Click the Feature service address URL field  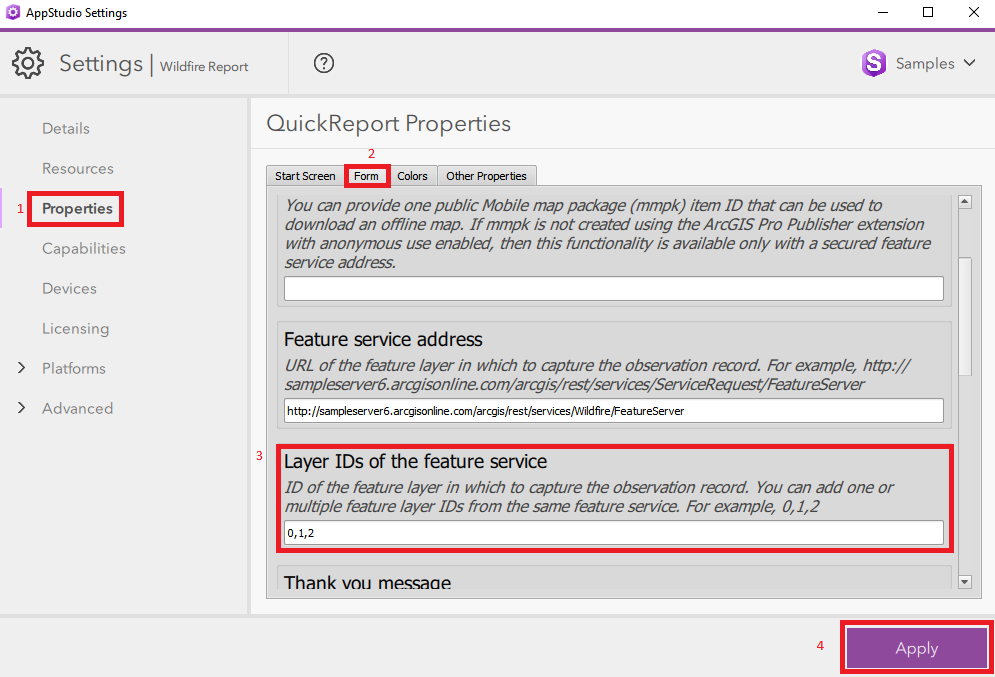[614, 411]
